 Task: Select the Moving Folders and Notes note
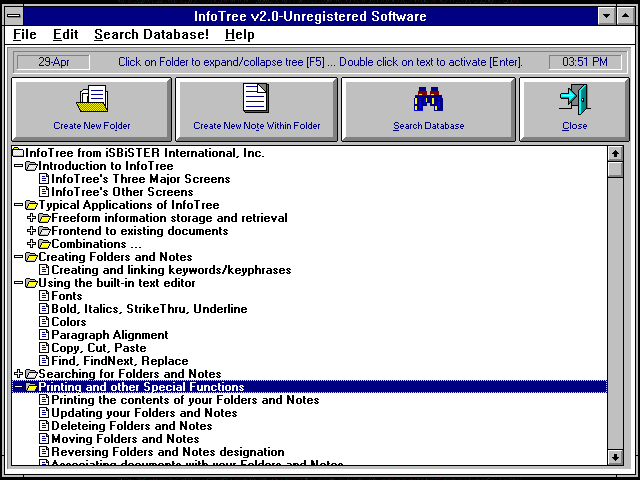coord(125,439)
